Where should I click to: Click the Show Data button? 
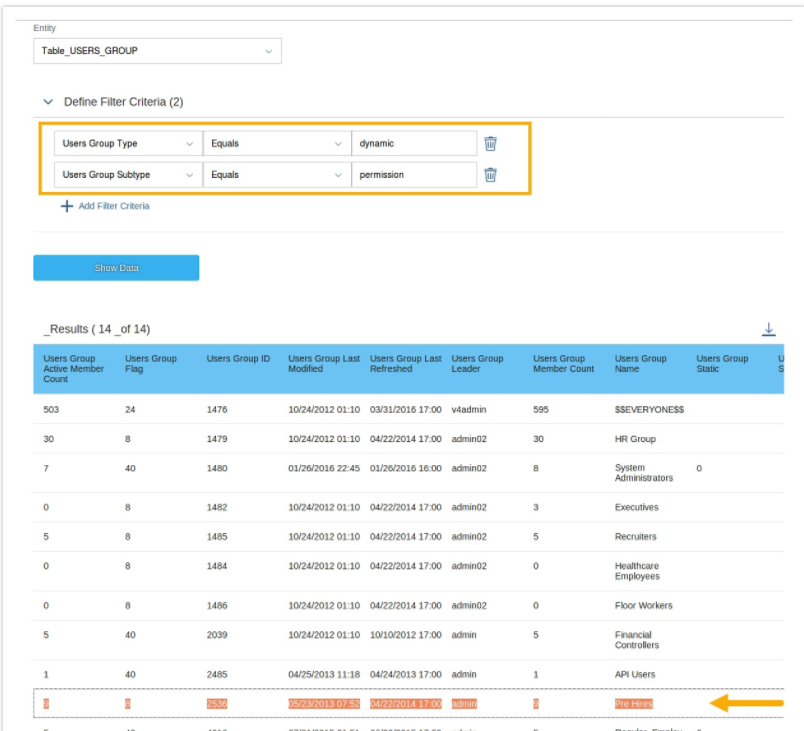coord(116,268)
